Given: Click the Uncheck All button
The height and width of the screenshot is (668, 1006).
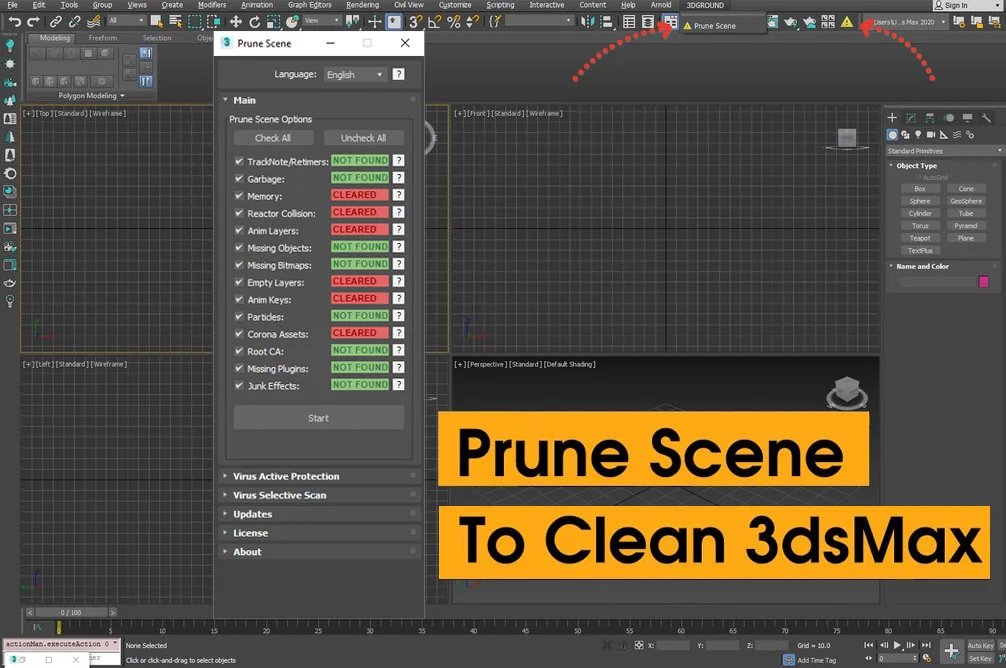Looking at the screenshot, I should click(x=363, y=138).
